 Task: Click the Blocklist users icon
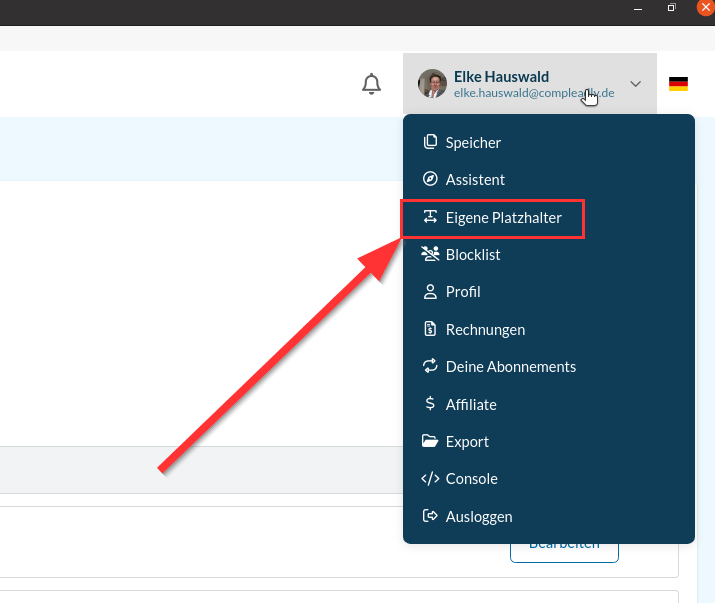click(x=431, y=255)
